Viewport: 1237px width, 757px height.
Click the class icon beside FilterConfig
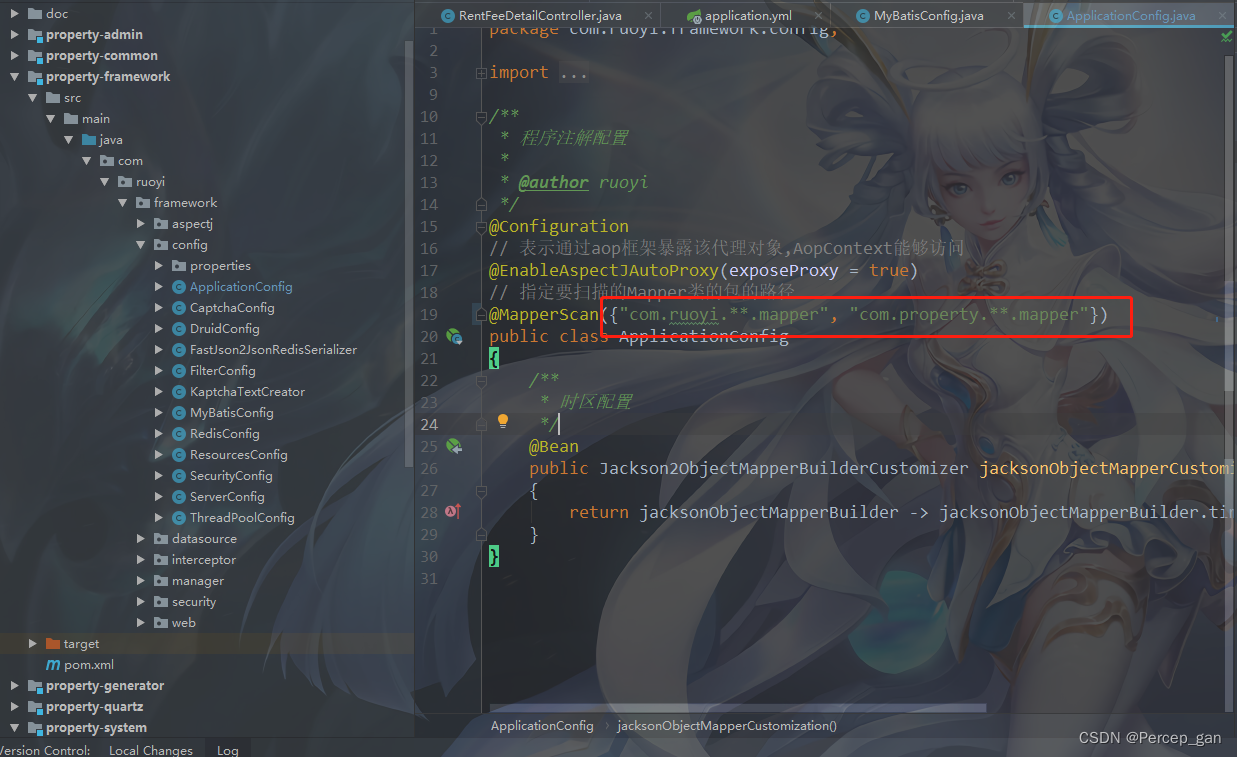179,371
